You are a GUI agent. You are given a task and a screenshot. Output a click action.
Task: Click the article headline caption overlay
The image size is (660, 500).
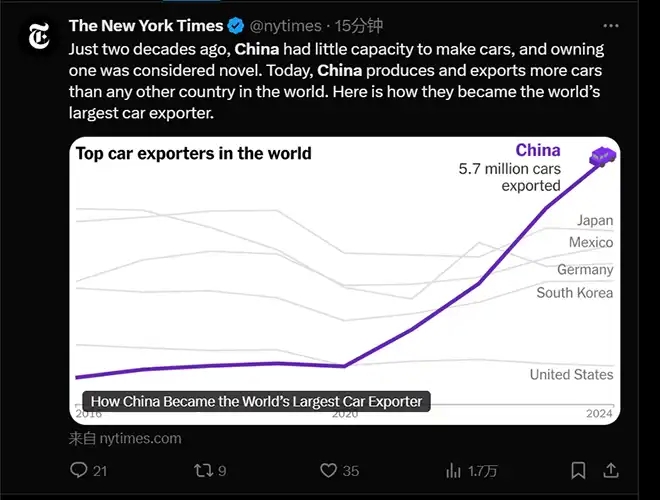click(x=256, y=402)
